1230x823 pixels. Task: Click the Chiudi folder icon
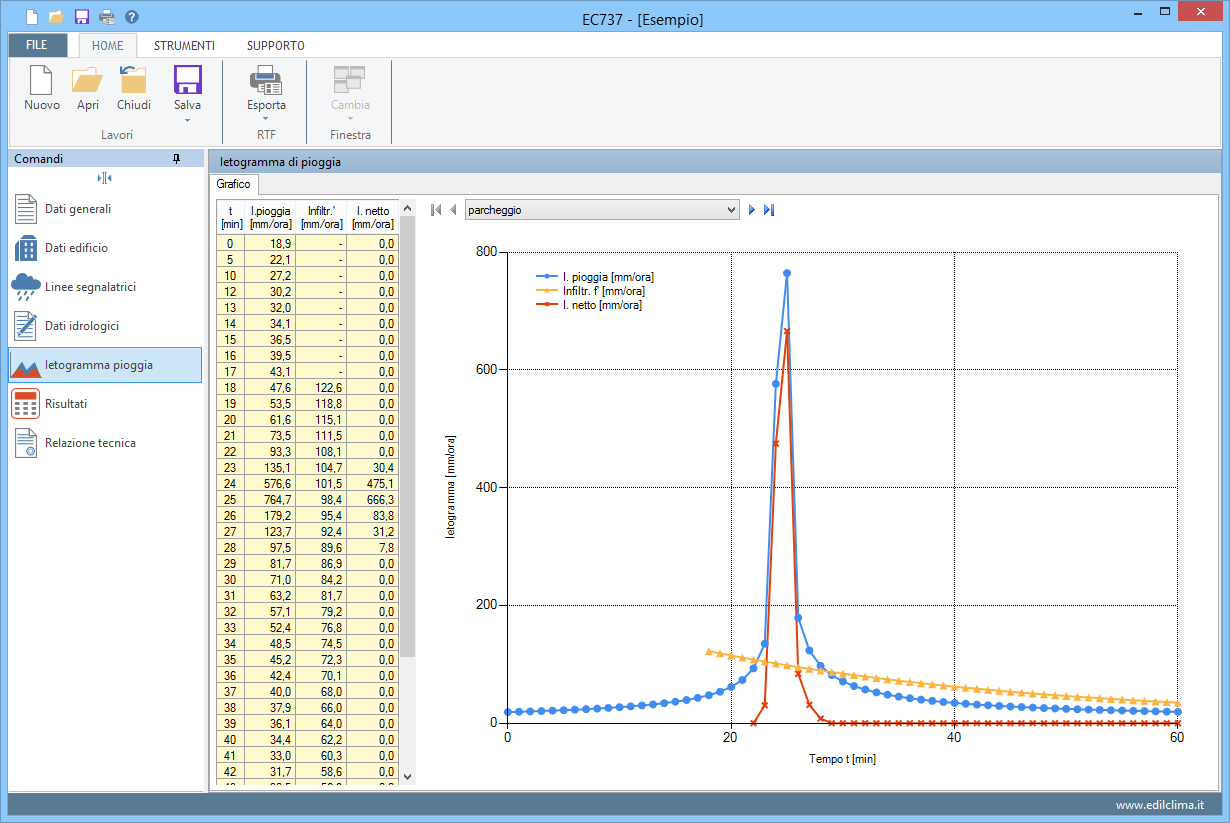[133, 80]
